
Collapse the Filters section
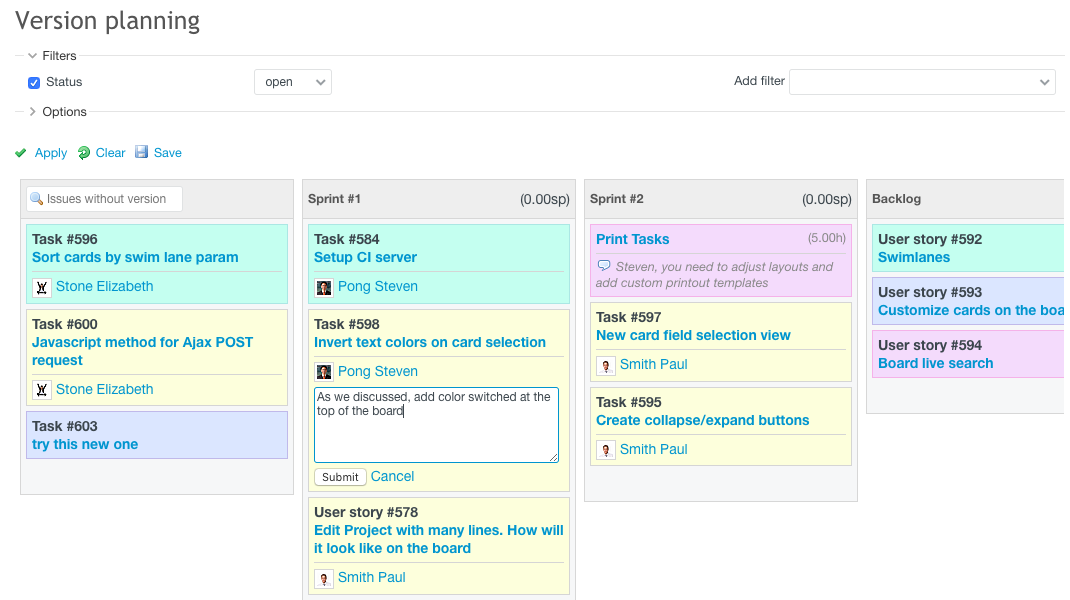tap(33, 56)
